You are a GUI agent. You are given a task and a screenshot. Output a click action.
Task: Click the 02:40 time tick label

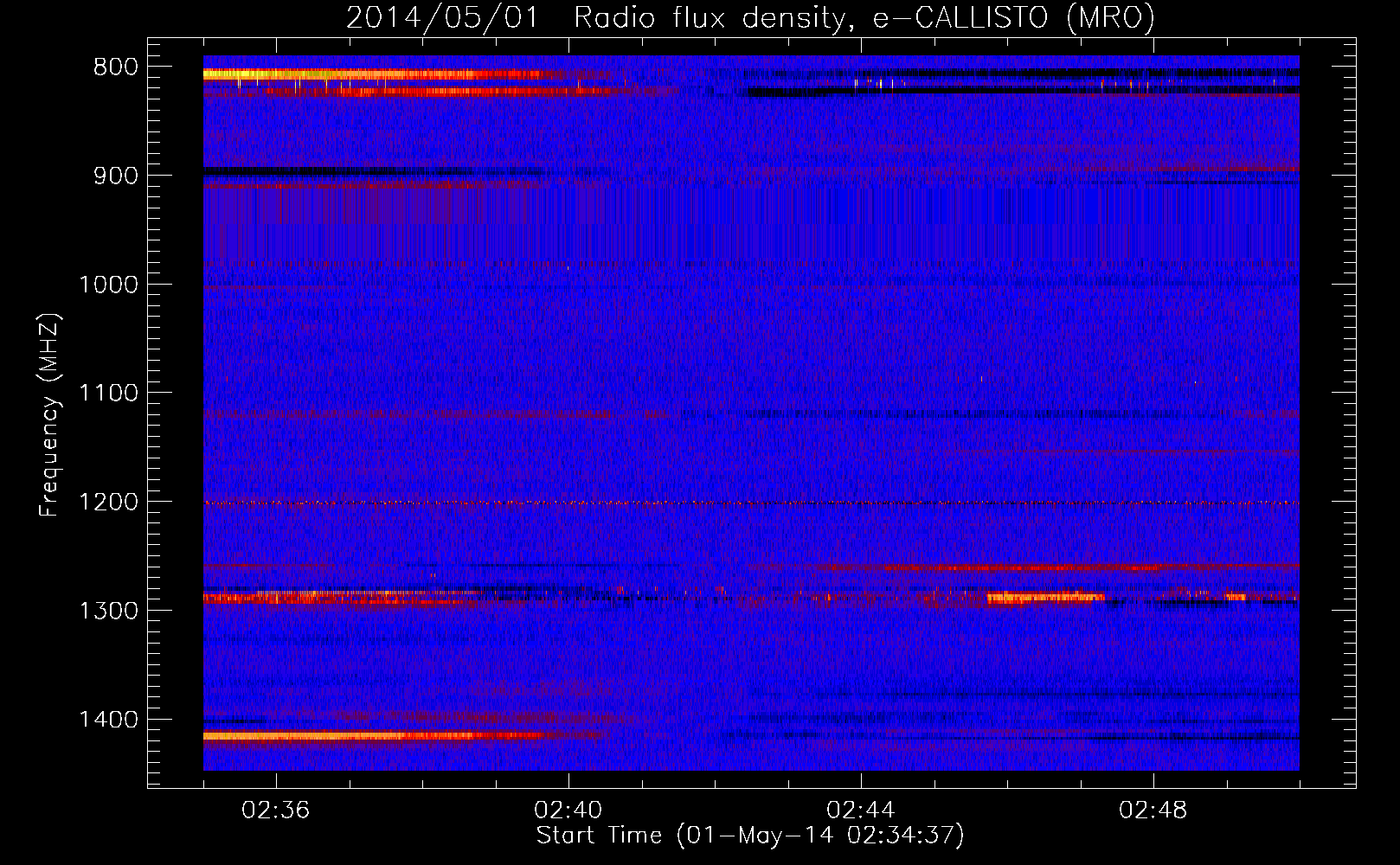tap(568, 811)
